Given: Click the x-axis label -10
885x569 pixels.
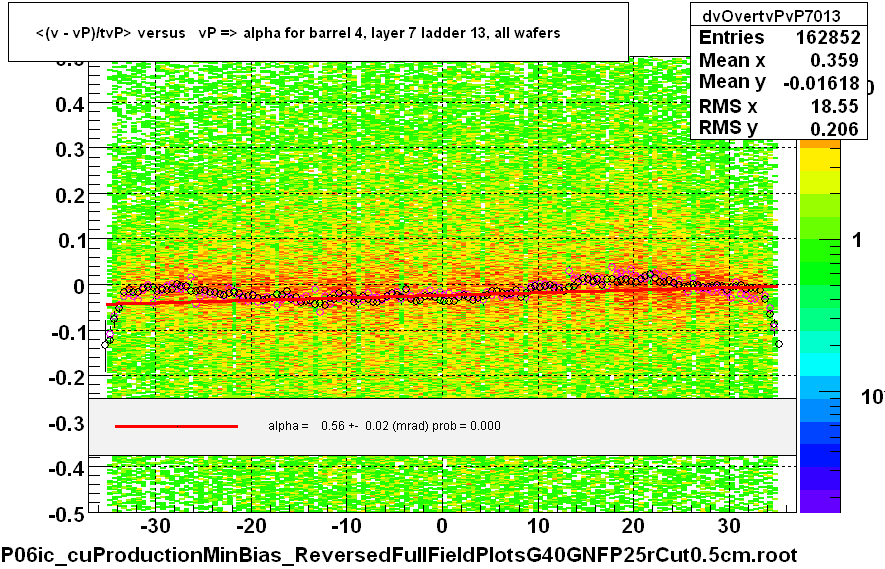Looking at the screenshot, I should pyautogui.click(x=346, y=526).
